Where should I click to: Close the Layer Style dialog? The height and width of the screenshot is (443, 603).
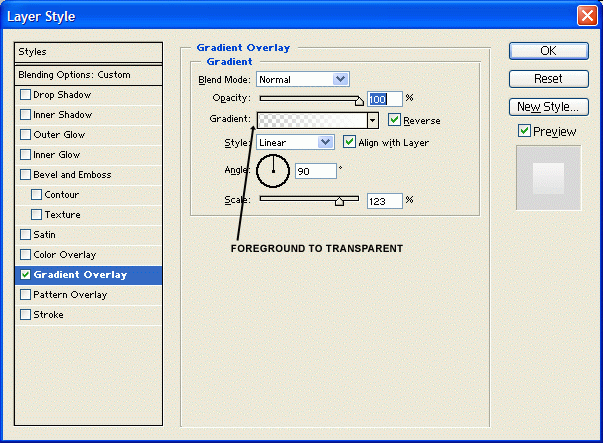pos(587,16)
